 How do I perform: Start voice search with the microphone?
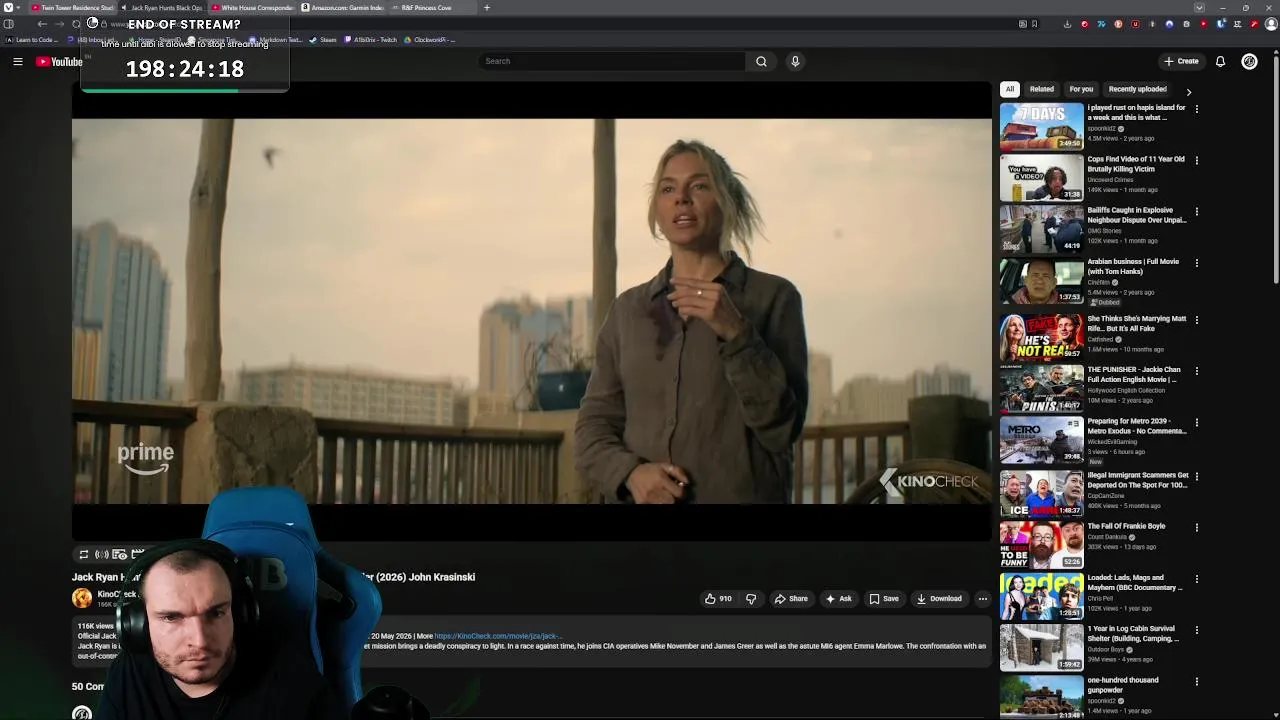795,61
